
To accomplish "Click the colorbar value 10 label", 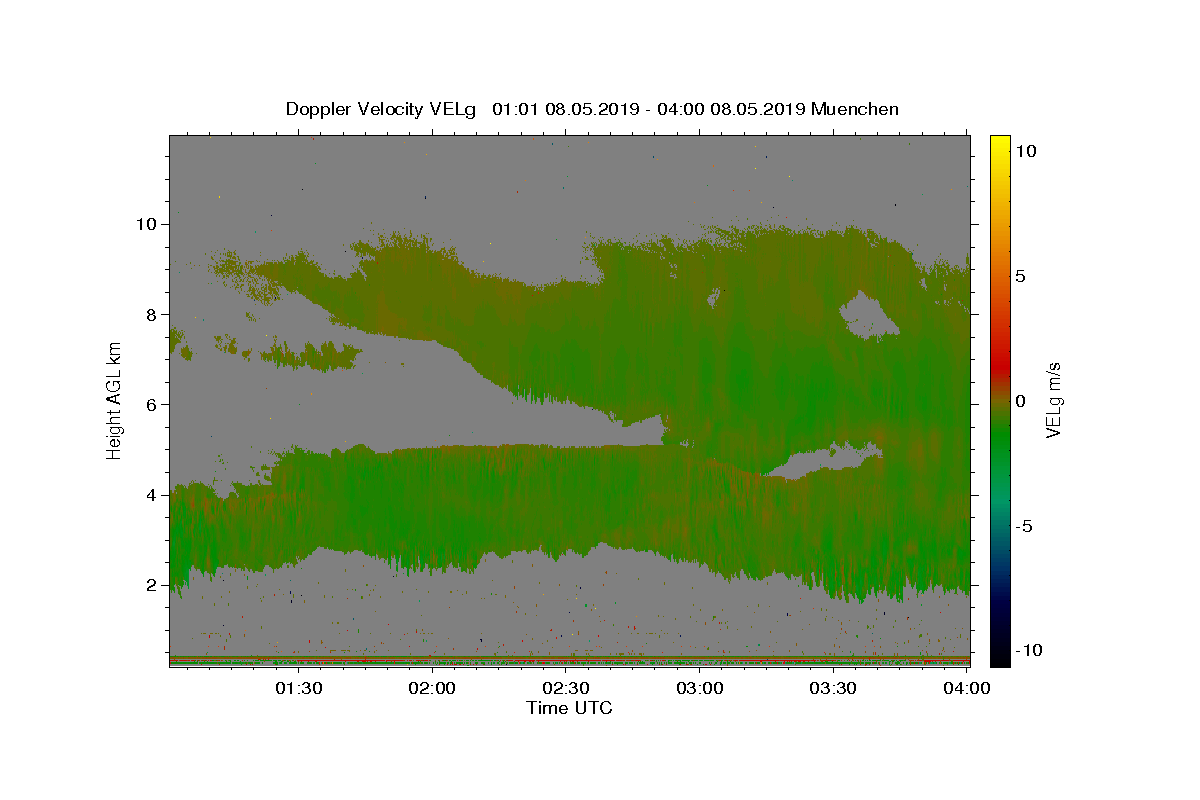I will (x=1025, y=151).
